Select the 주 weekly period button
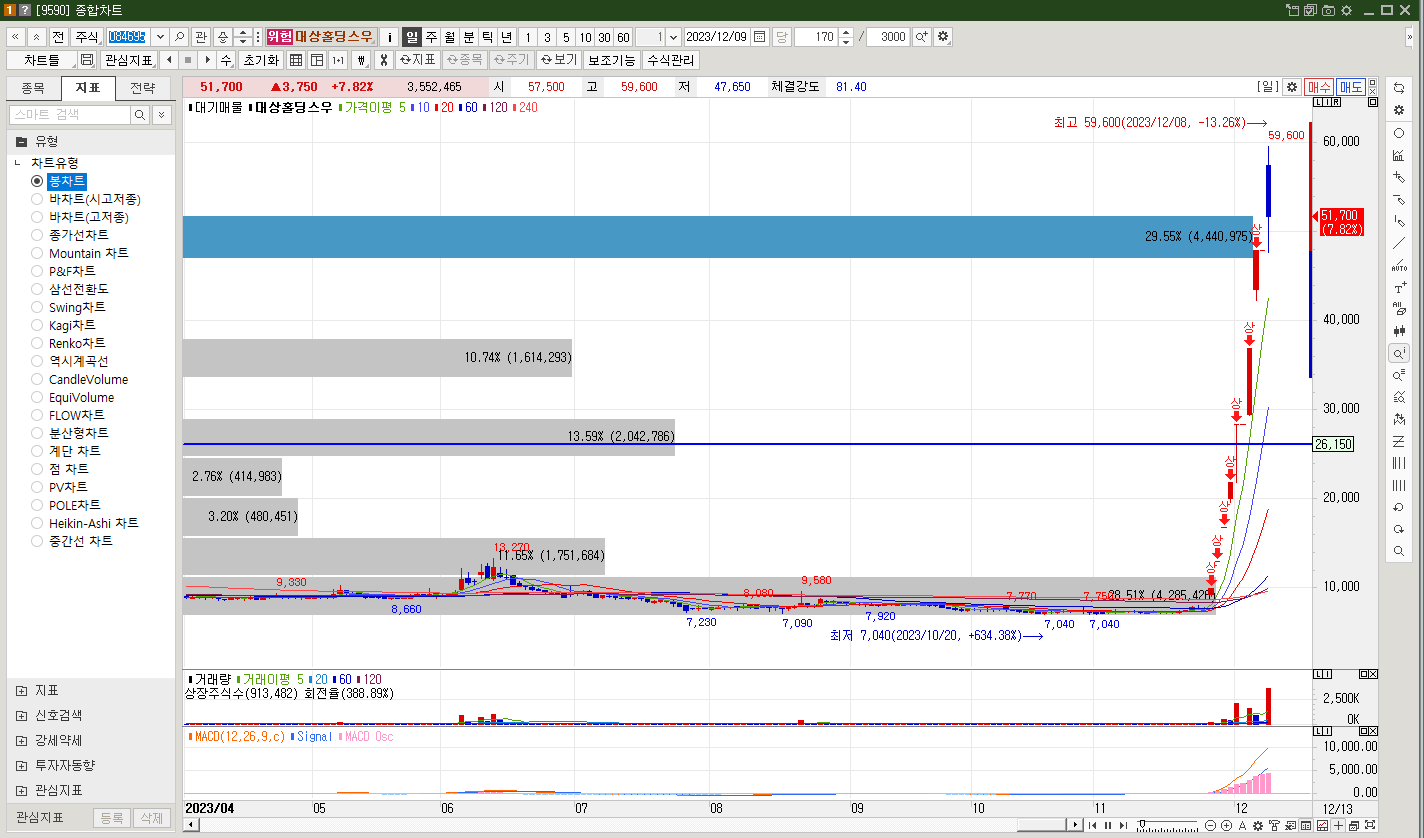Screen dimensions: 1424x838 [431, 37]
